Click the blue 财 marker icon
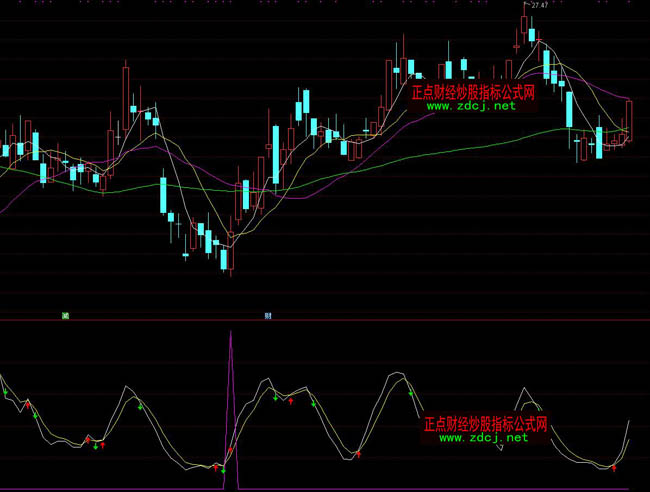The image size is (650, 492). 268,315
